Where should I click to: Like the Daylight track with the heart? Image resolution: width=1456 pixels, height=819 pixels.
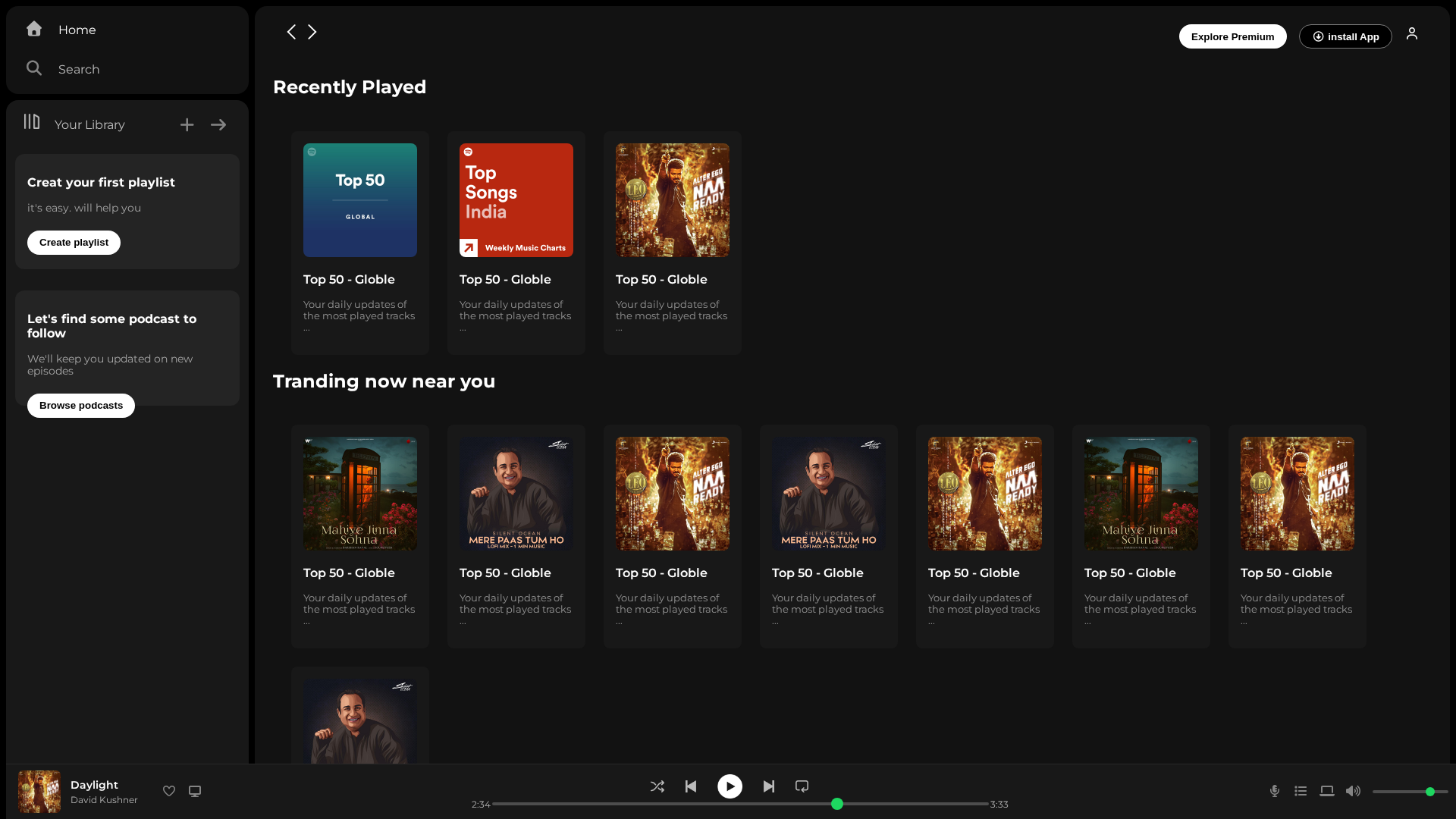(x=169, y=791)
